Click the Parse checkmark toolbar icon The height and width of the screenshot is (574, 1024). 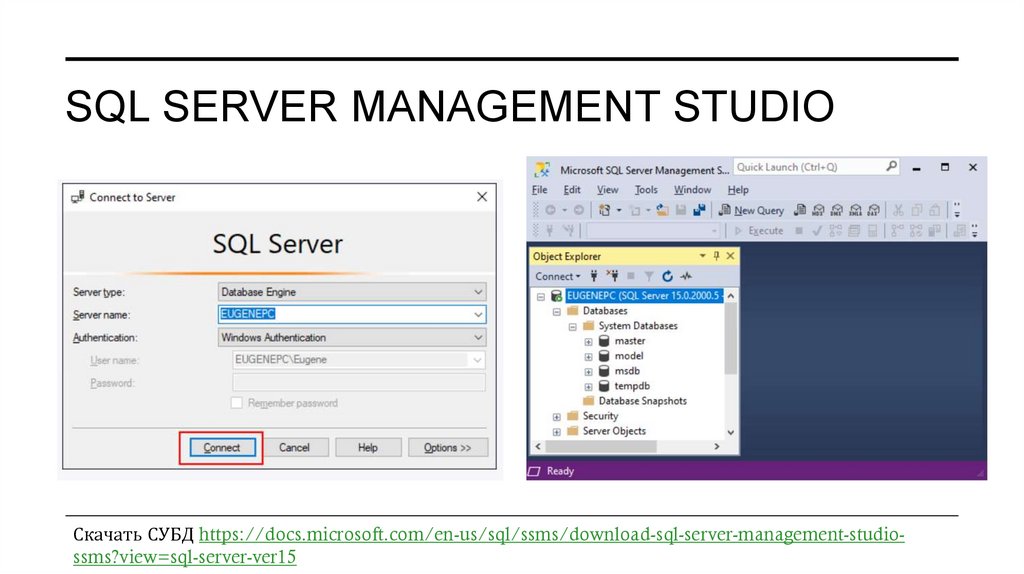point(816,231)
